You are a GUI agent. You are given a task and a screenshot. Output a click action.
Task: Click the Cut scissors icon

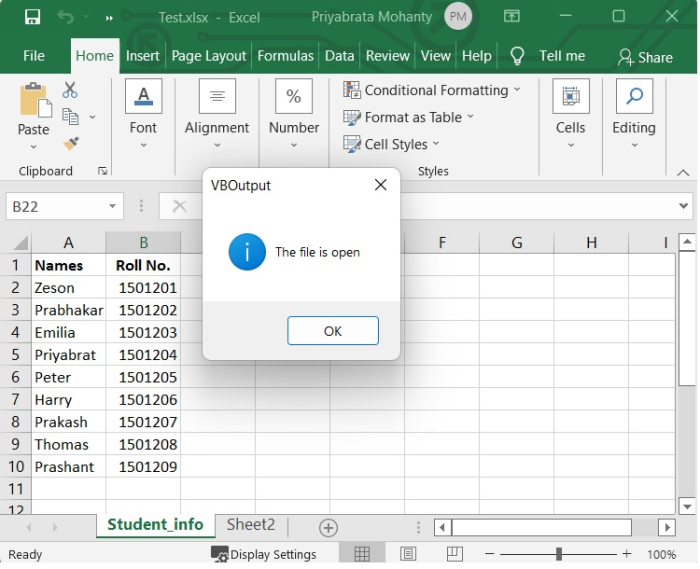coord(70,90)
